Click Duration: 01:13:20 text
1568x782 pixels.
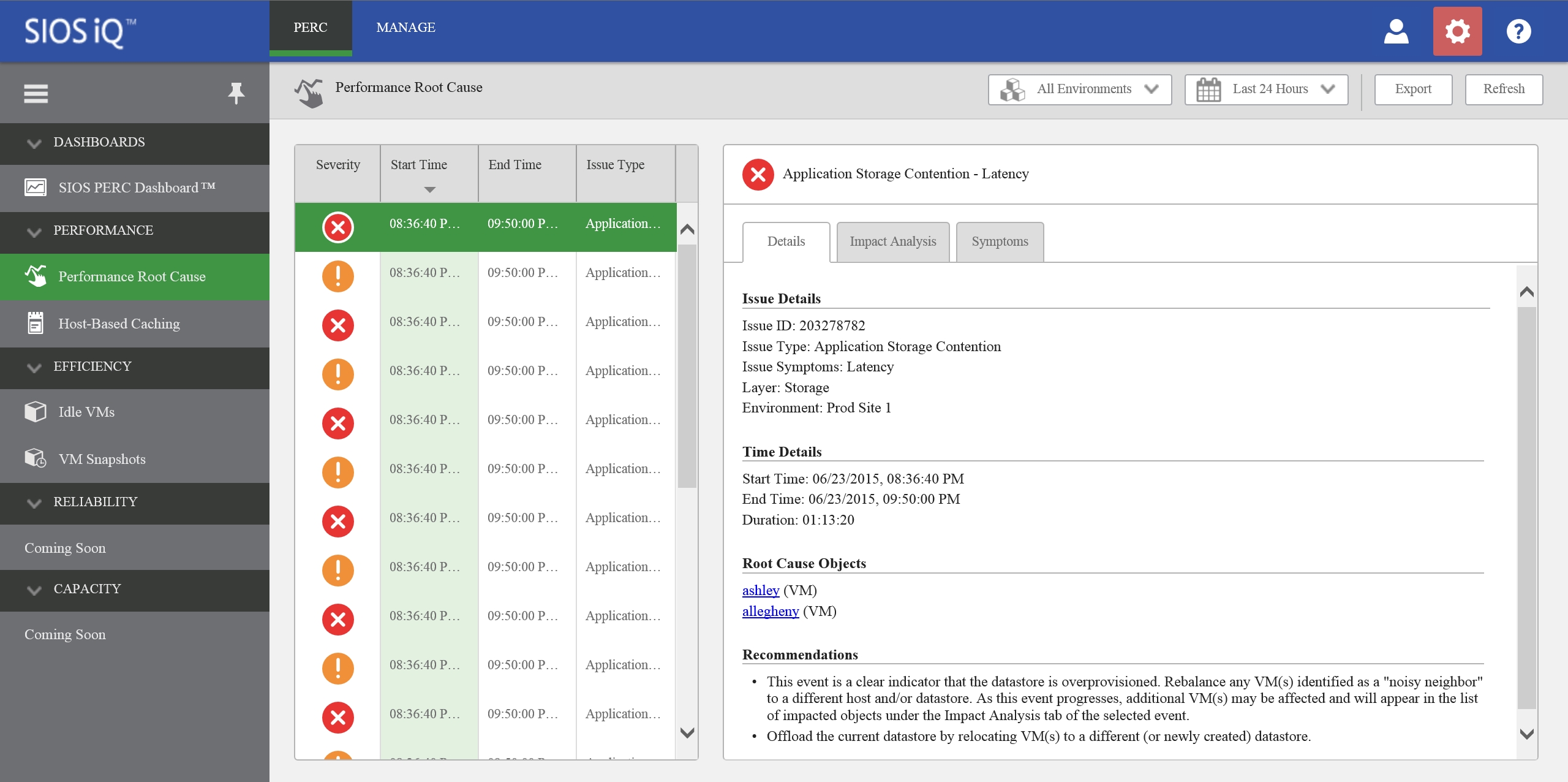point(798,520)
